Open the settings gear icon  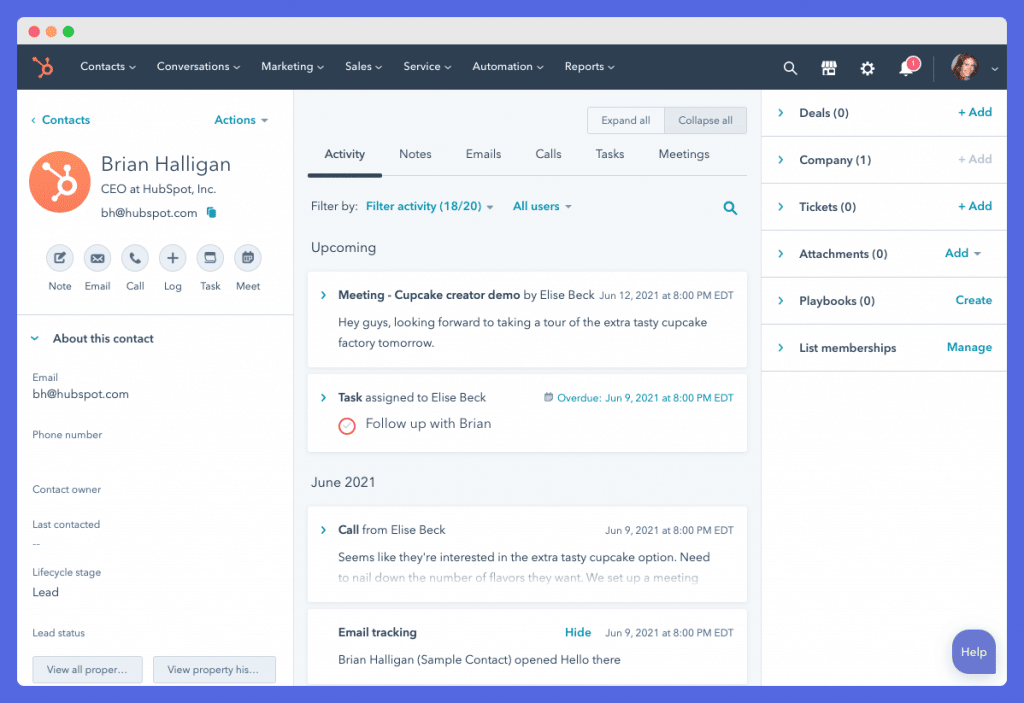(x=867, y=68)
